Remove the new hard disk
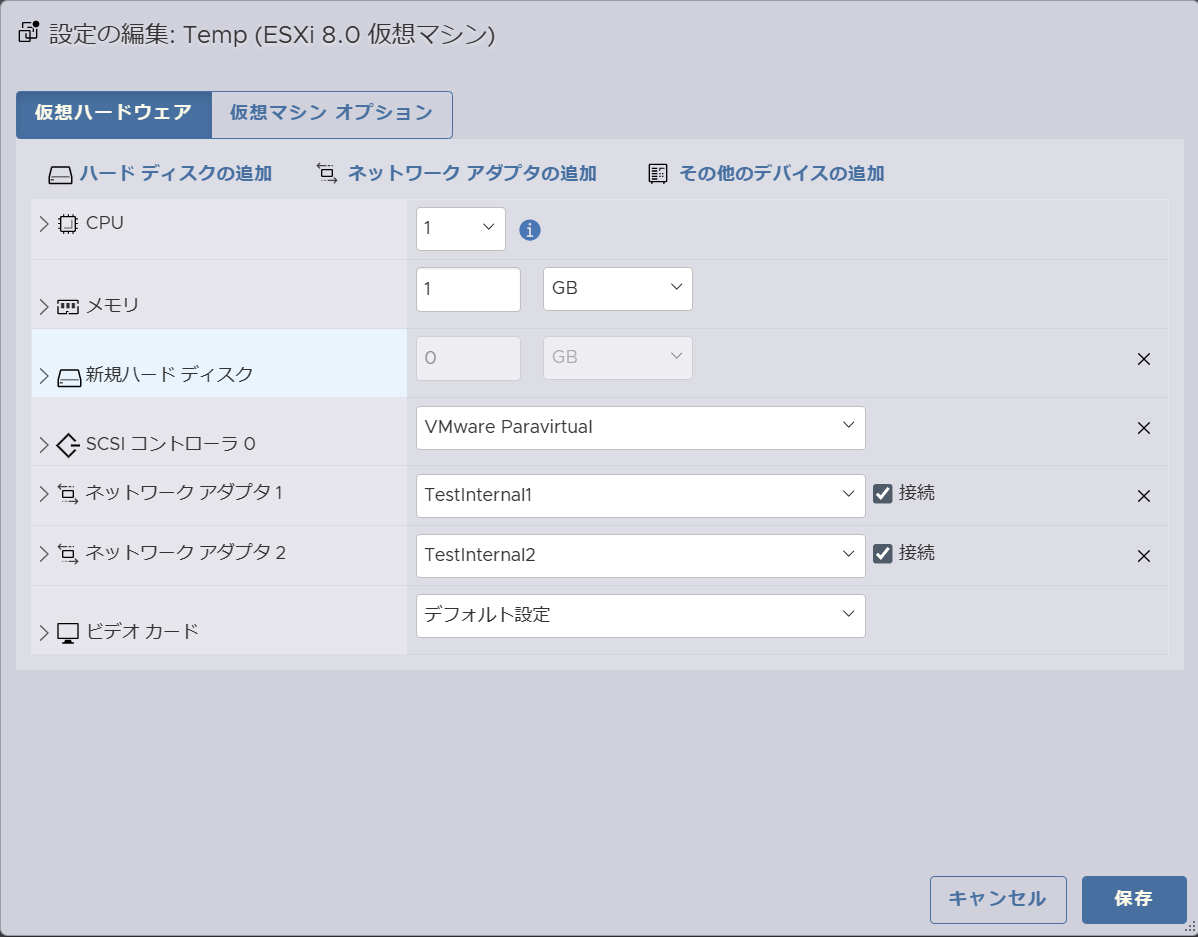This screenshot has width=1198, height=937. (1144, 359)
